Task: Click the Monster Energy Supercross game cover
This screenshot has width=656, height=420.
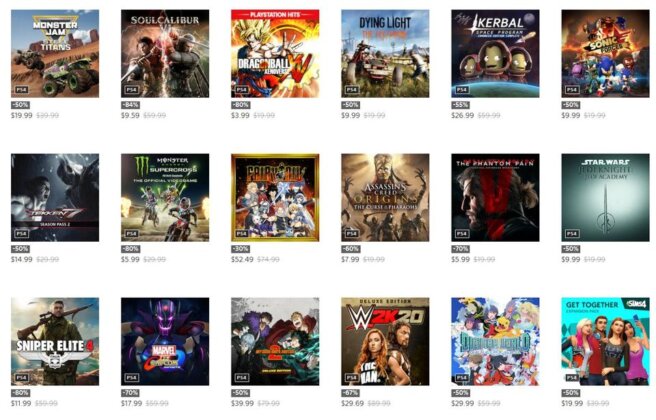Action: pyautogui.click(x=165, y=197)
